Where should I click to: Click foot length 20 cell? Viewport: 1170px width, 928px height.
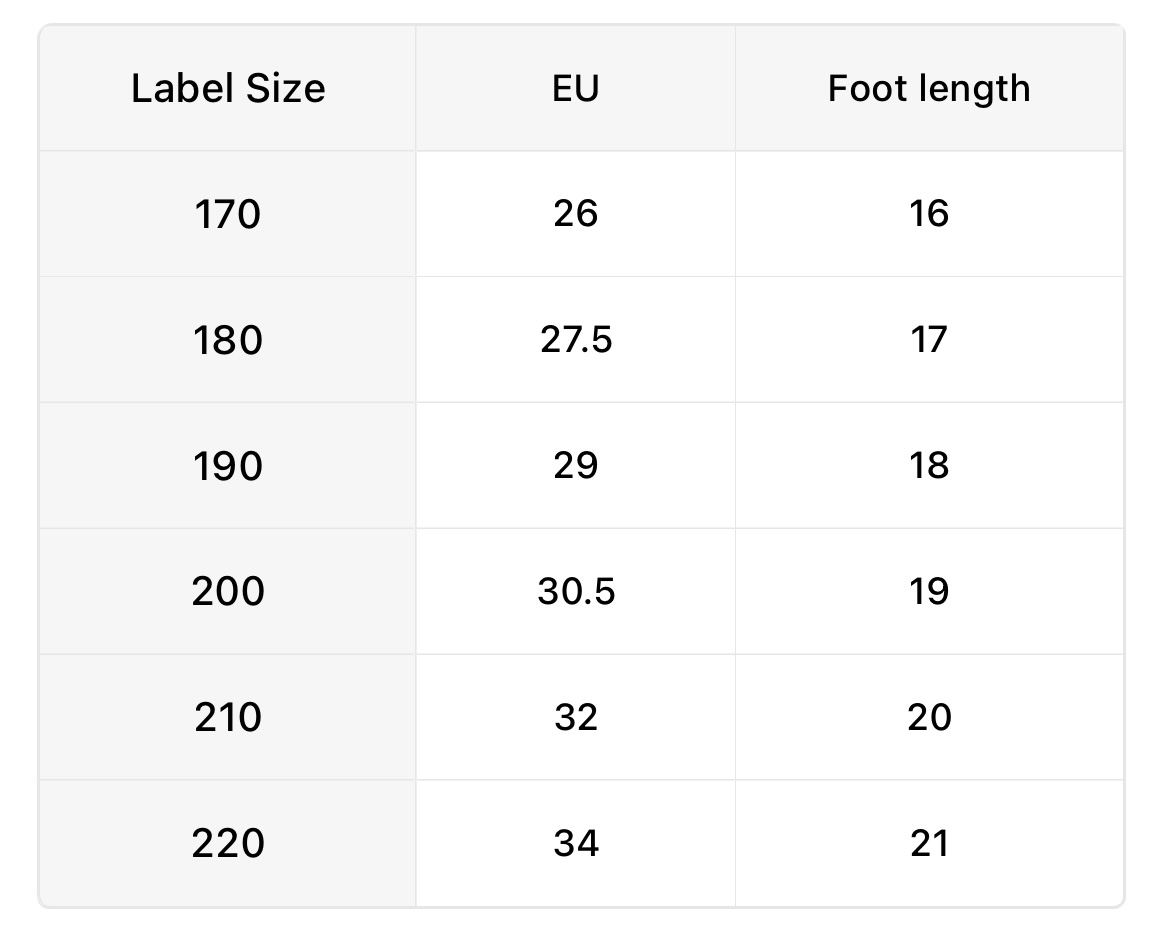929,718
